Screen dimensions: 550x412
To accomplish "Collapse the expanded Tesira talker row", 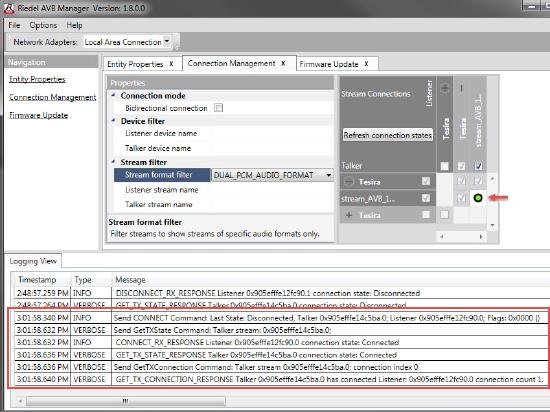I will pos(349,182).
